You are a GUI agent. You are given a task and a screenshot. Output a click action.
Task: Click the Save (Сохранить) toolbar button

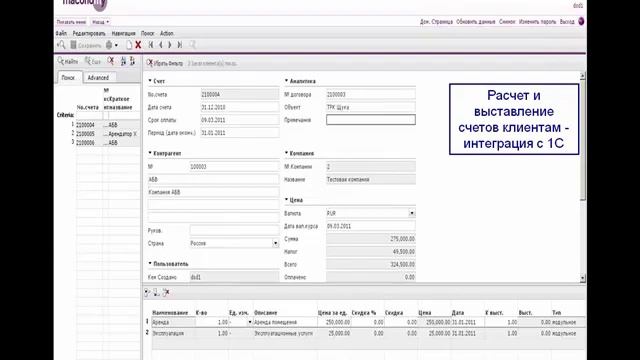pos(85,45)
